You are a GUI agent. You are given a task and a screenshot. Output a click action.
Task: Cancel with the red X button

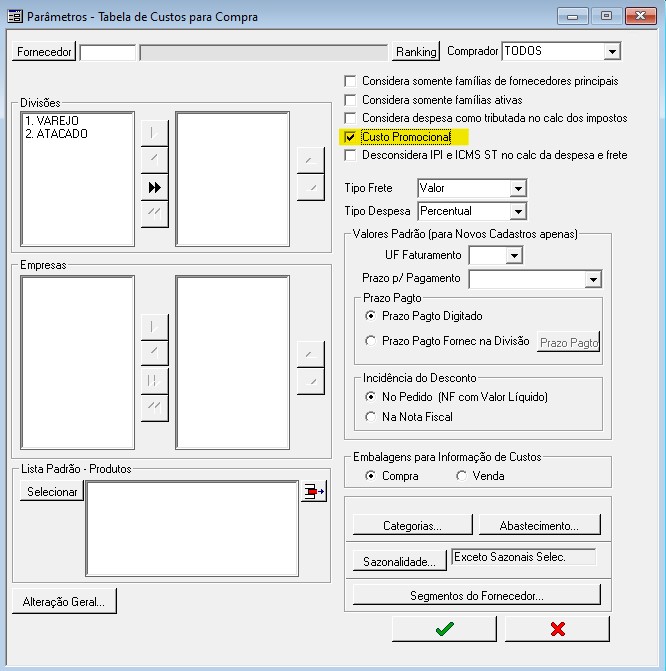pyautogui.click(x=557, y=629)
